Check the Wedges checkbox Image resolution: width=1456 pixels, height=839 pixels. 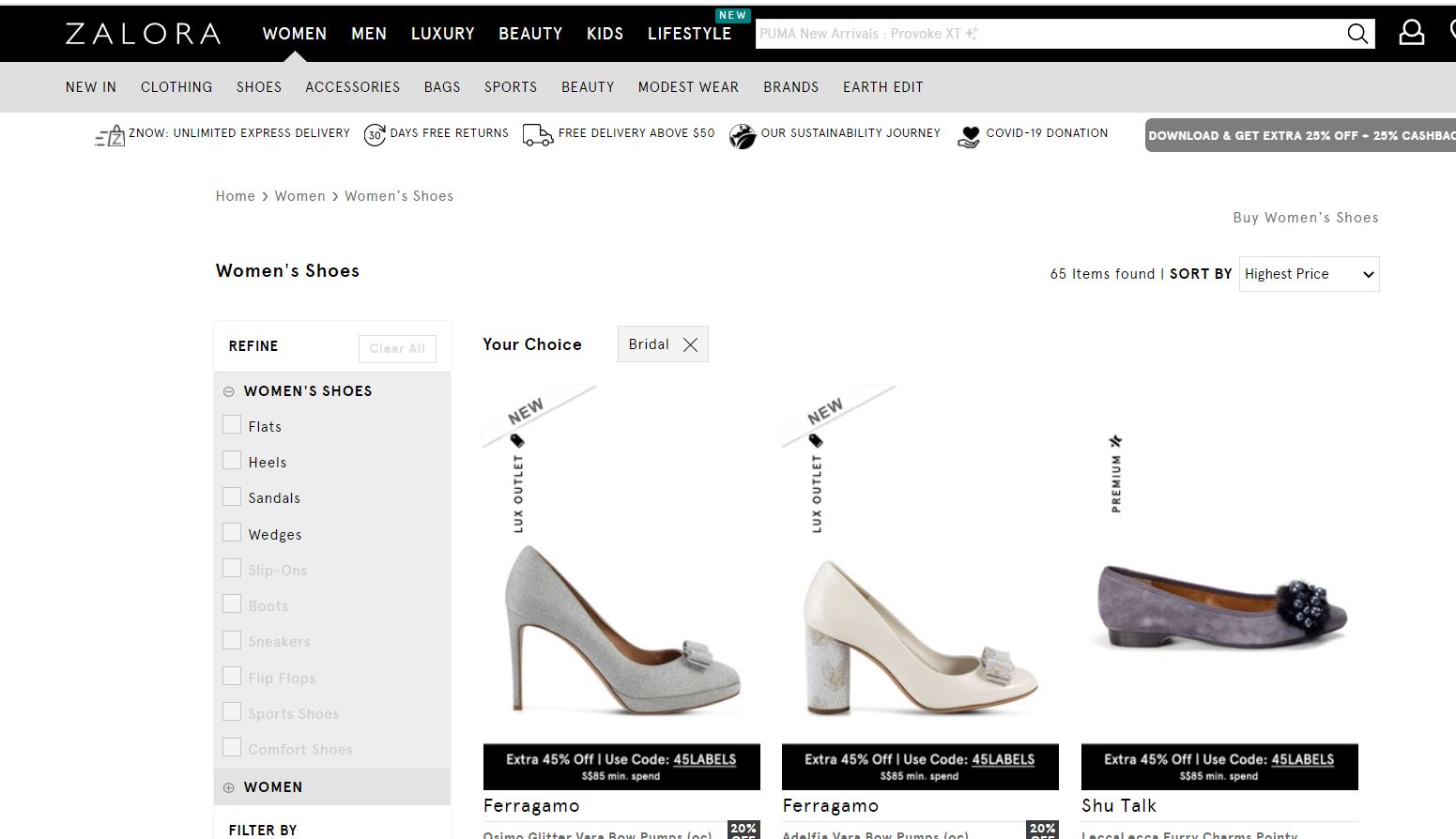point(232,533)
